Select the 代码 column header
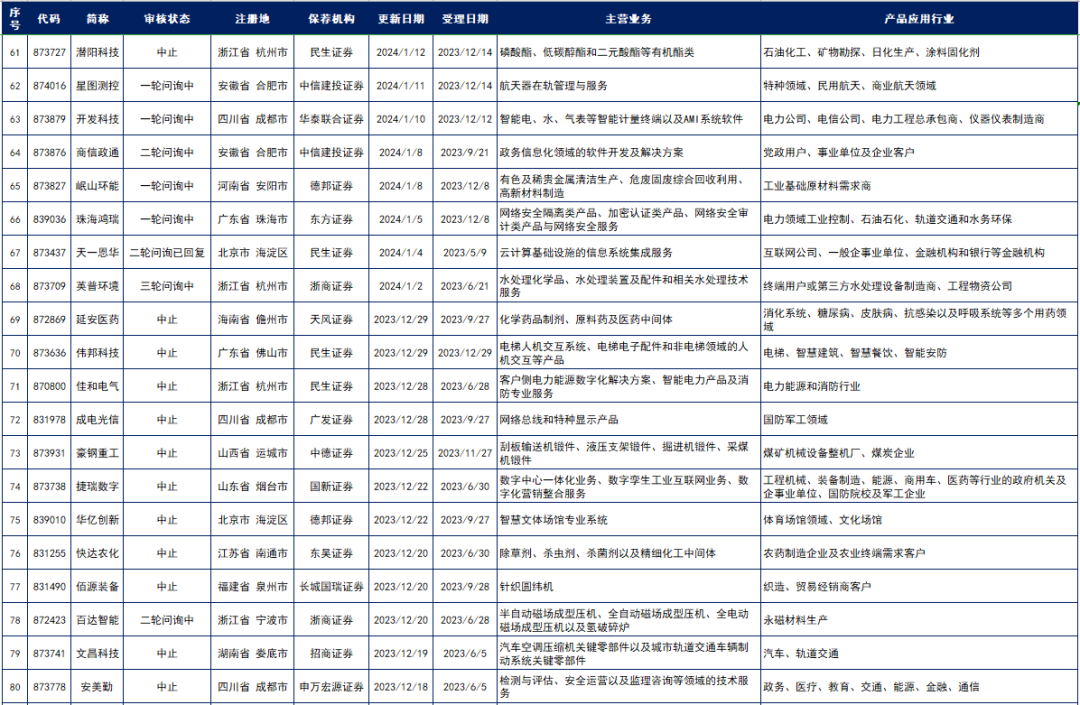The image size is (1080, 705). (x=49, y=19)
